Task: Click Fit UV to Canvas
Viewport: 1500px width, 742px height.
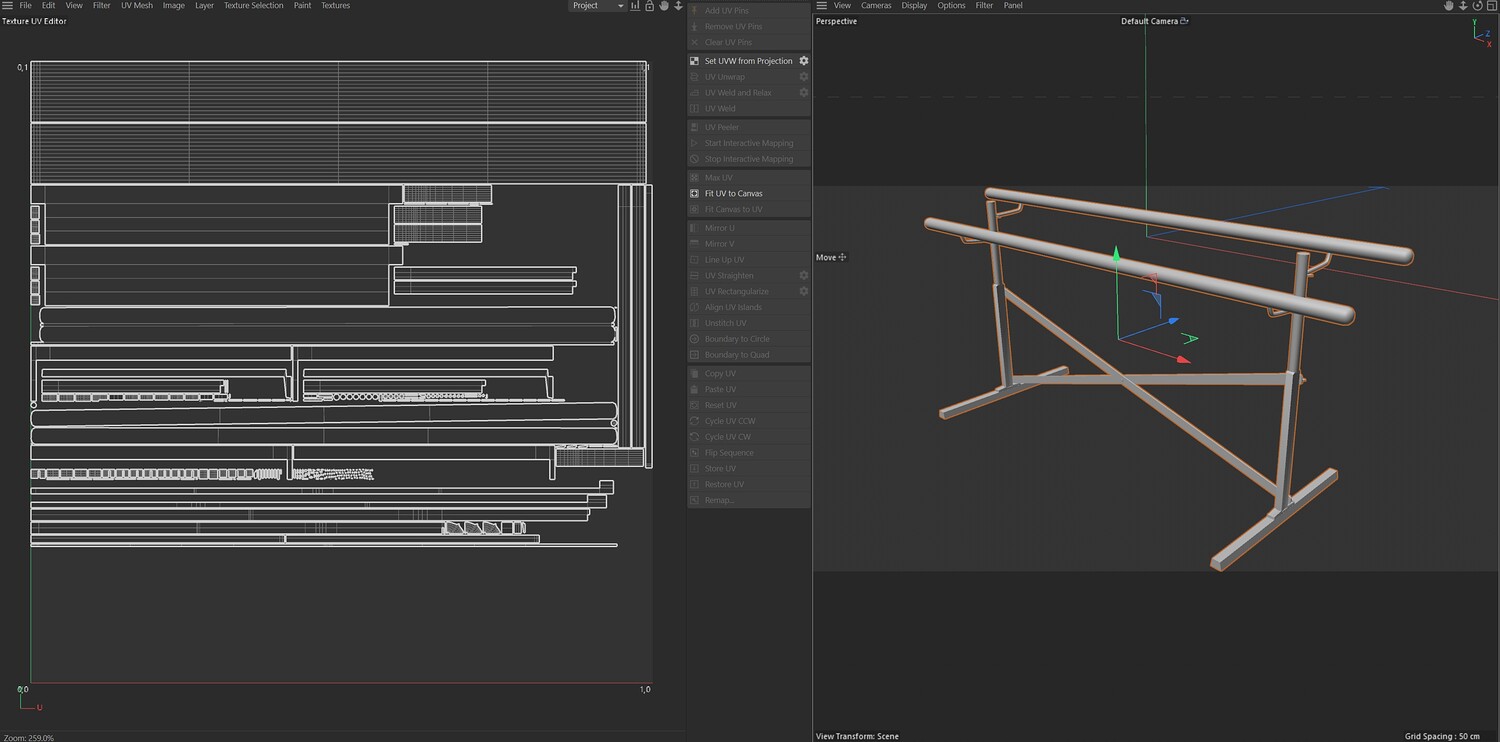Action: (733, 193)
